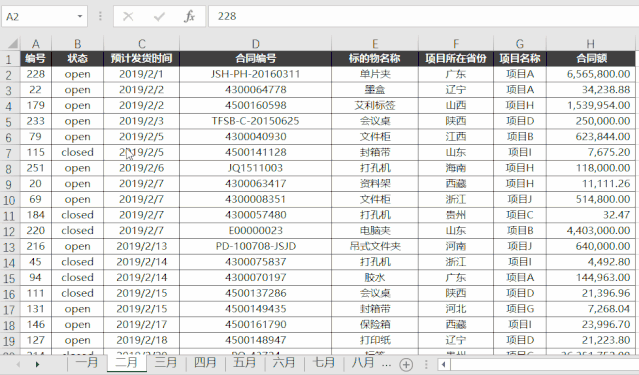
Task: Click the 项目名称 header cell
Action: (520, 58)
